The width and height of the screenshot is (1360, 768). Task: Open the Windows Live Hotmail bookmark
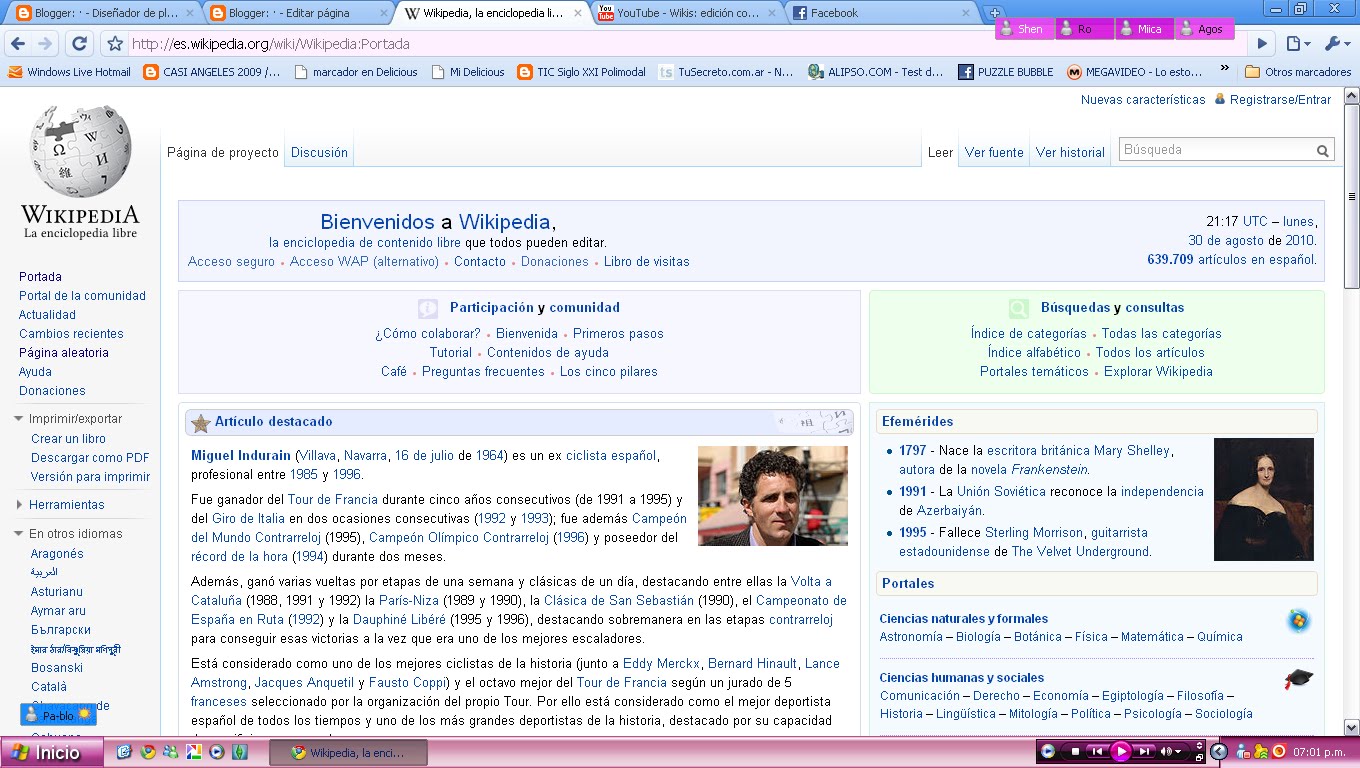pyautogui.click(x=69, y=72)
